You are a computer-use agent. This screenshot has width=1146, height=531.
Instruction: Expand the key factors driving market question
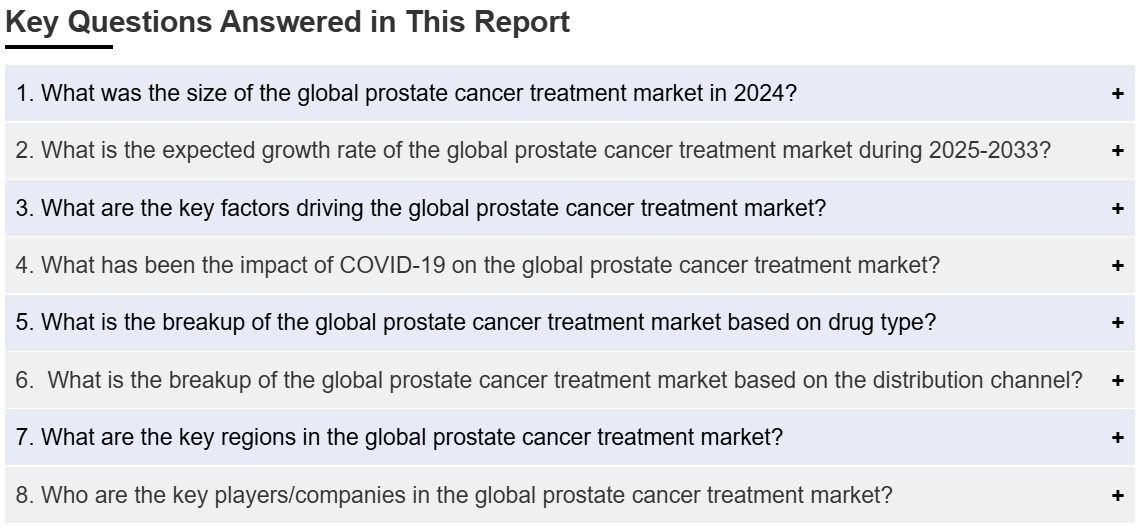(x=569, y=208)
